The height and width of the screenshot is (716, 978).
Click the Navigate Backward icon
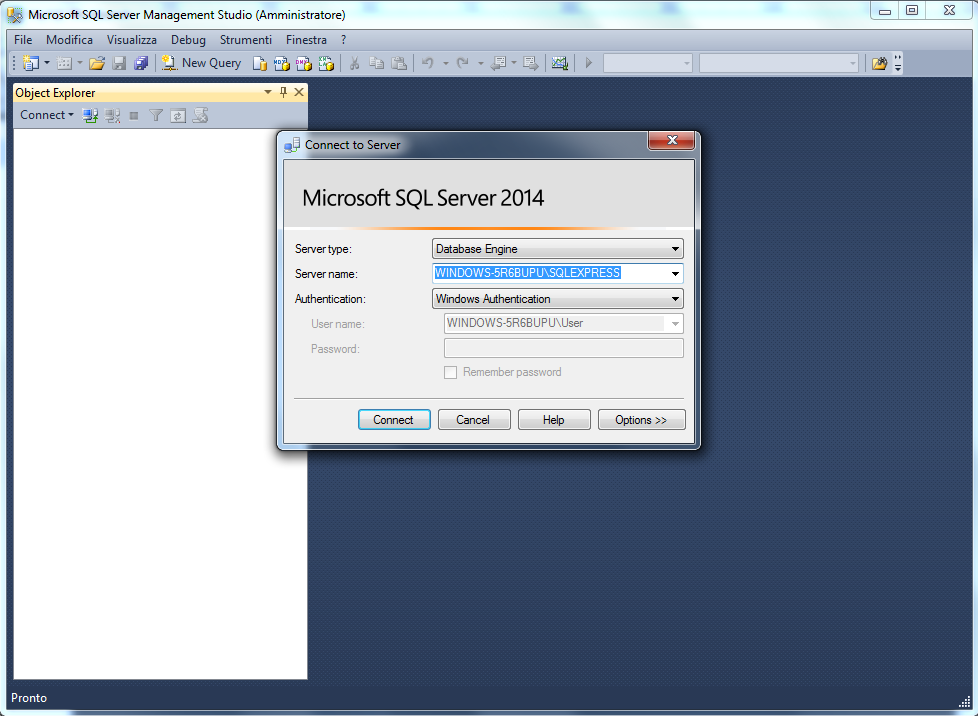[x=498, y=63]
